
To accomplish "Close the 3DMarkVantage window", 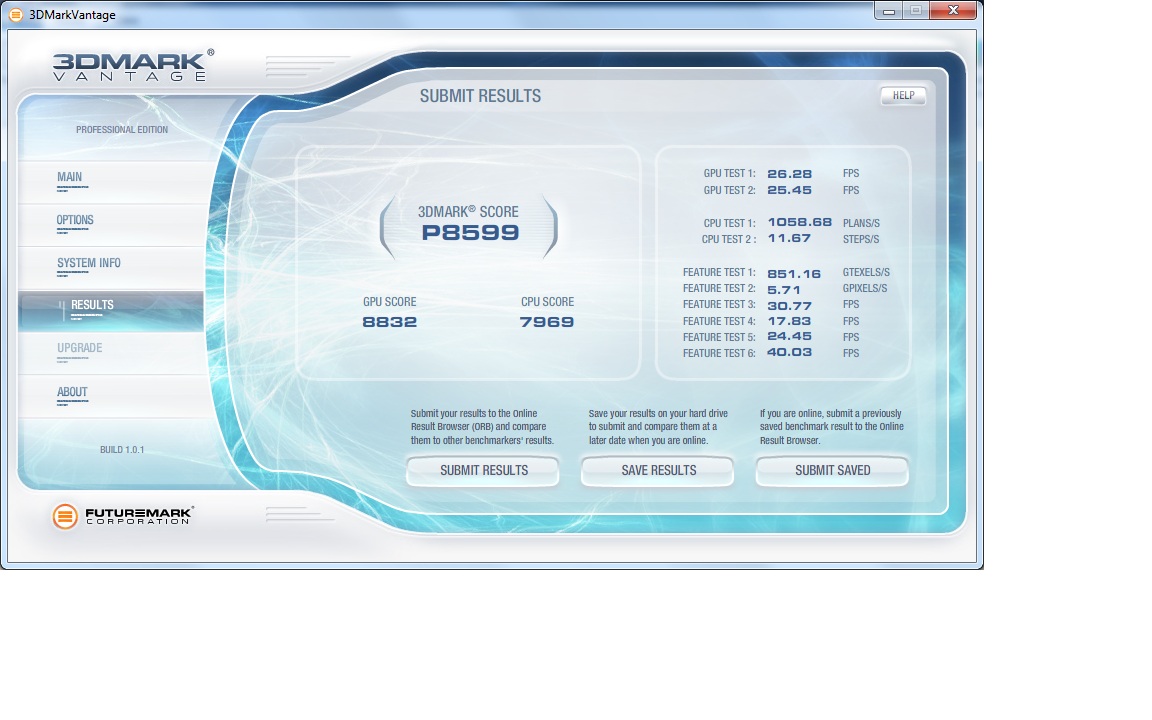I will click(953, 10).
